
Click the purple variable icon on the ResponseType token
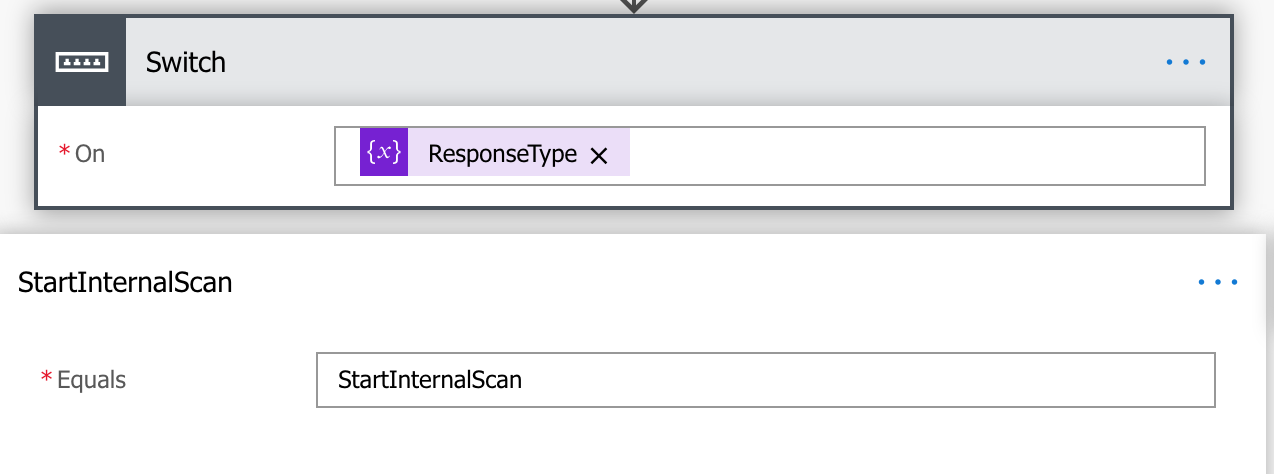click(384, 153)
